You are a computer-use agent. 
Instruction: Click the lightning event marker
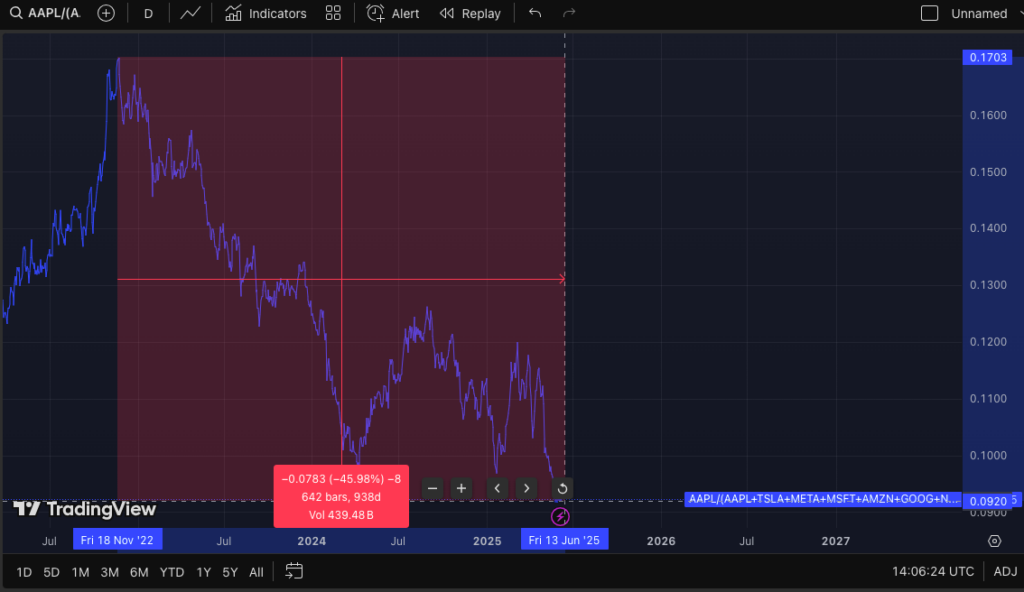point(560,517)
